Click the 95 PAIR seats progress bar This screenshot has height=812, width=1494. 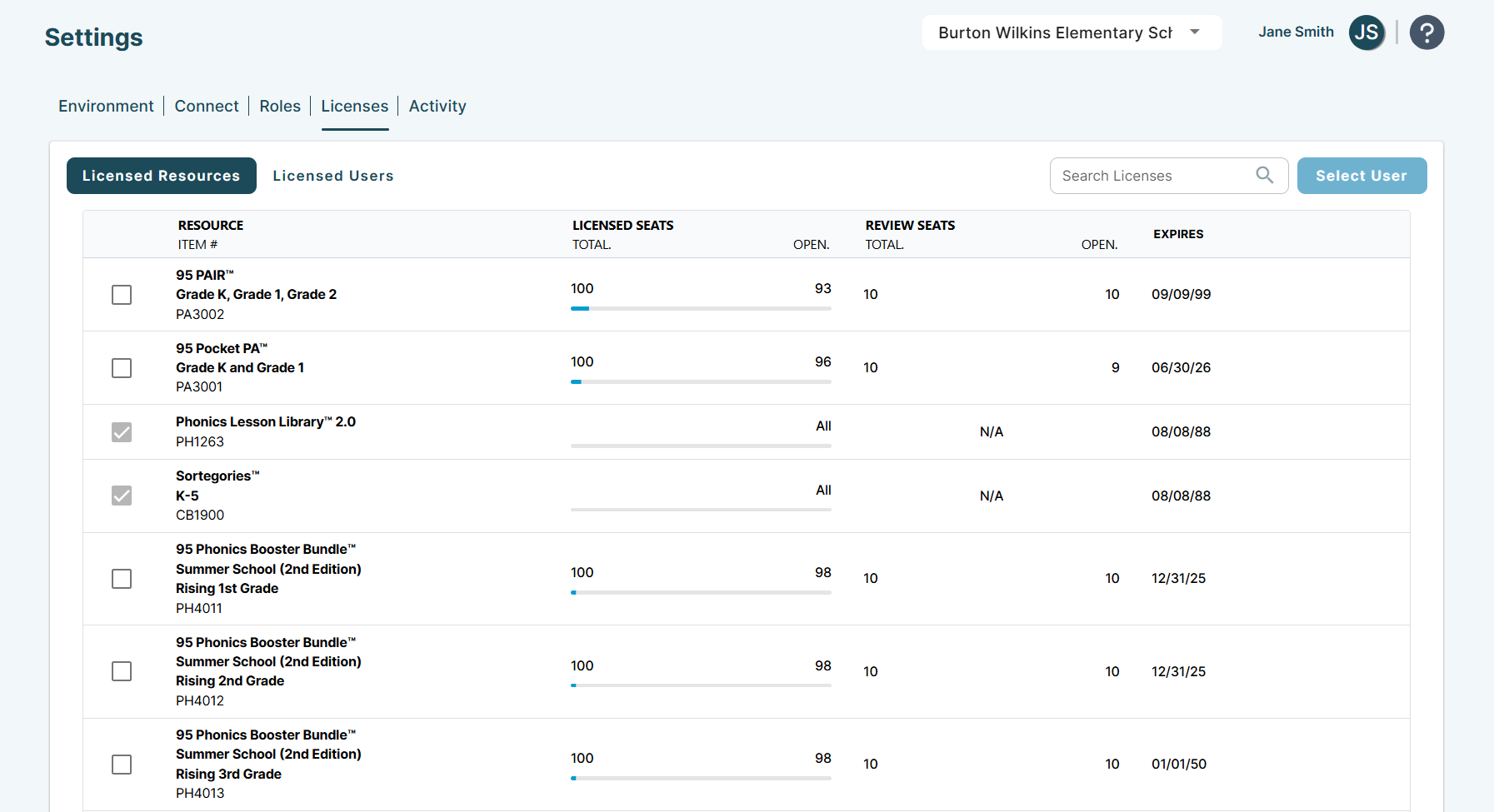pyautogui.click(x=701, y=308)
